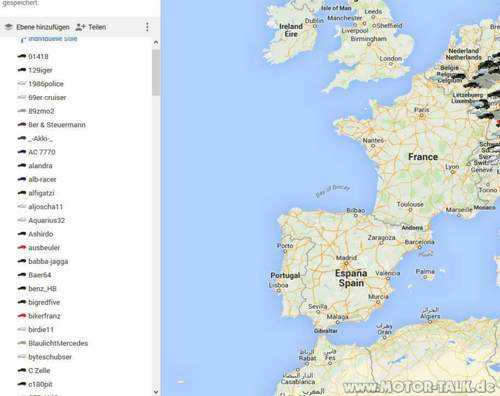Click the Paris city marker on map

point(422,116)
